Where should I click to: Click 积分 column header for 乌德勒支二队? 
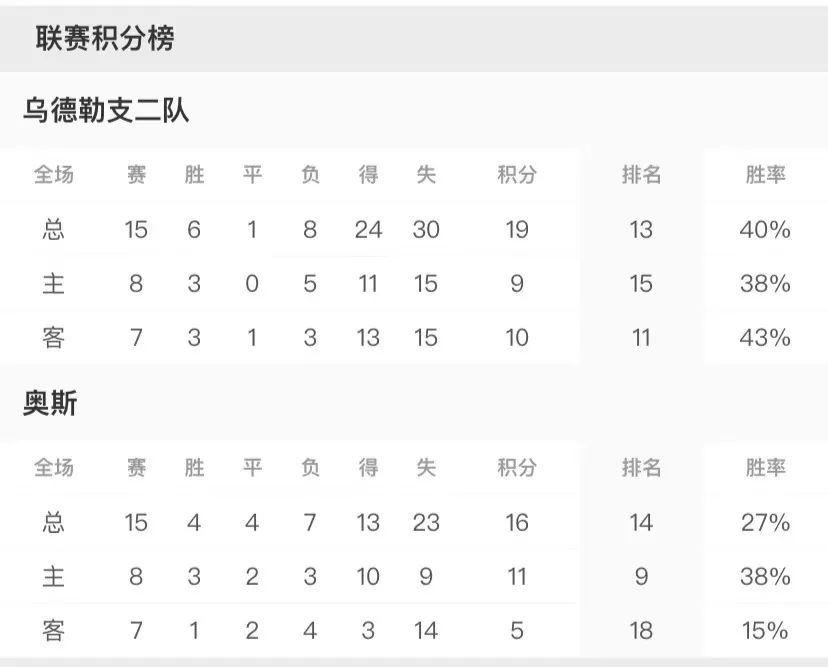pyautogui.click(x=516, y=175)
